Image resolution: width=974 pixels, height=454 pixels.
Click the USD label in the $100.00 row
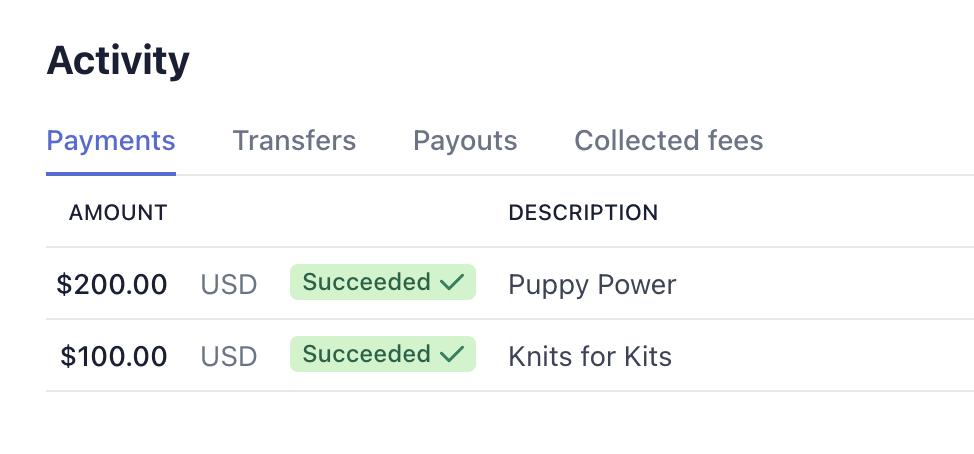(229, 357)
